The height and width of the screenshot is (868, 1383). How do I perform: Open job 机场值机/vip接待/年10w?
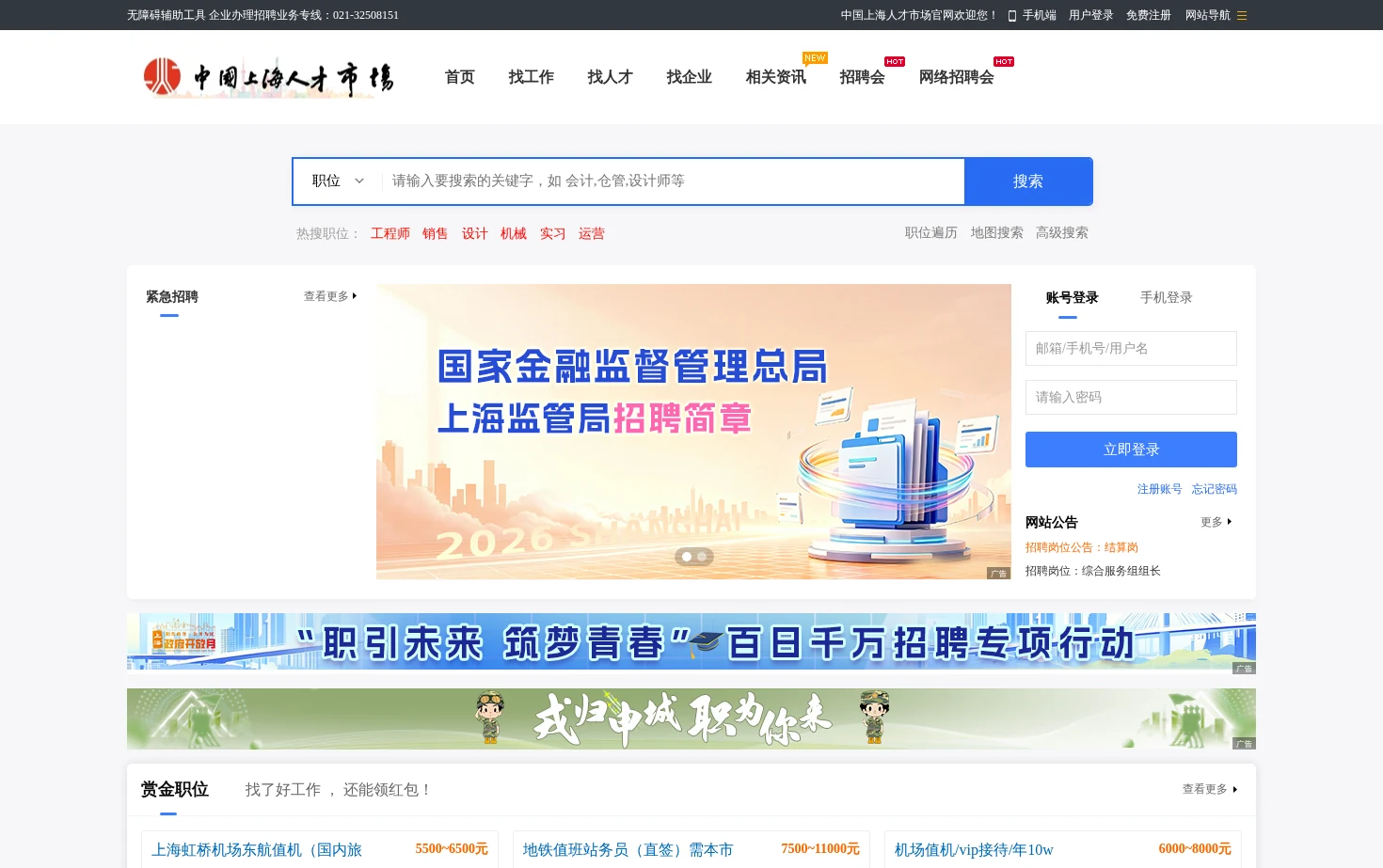coord(974,849)
